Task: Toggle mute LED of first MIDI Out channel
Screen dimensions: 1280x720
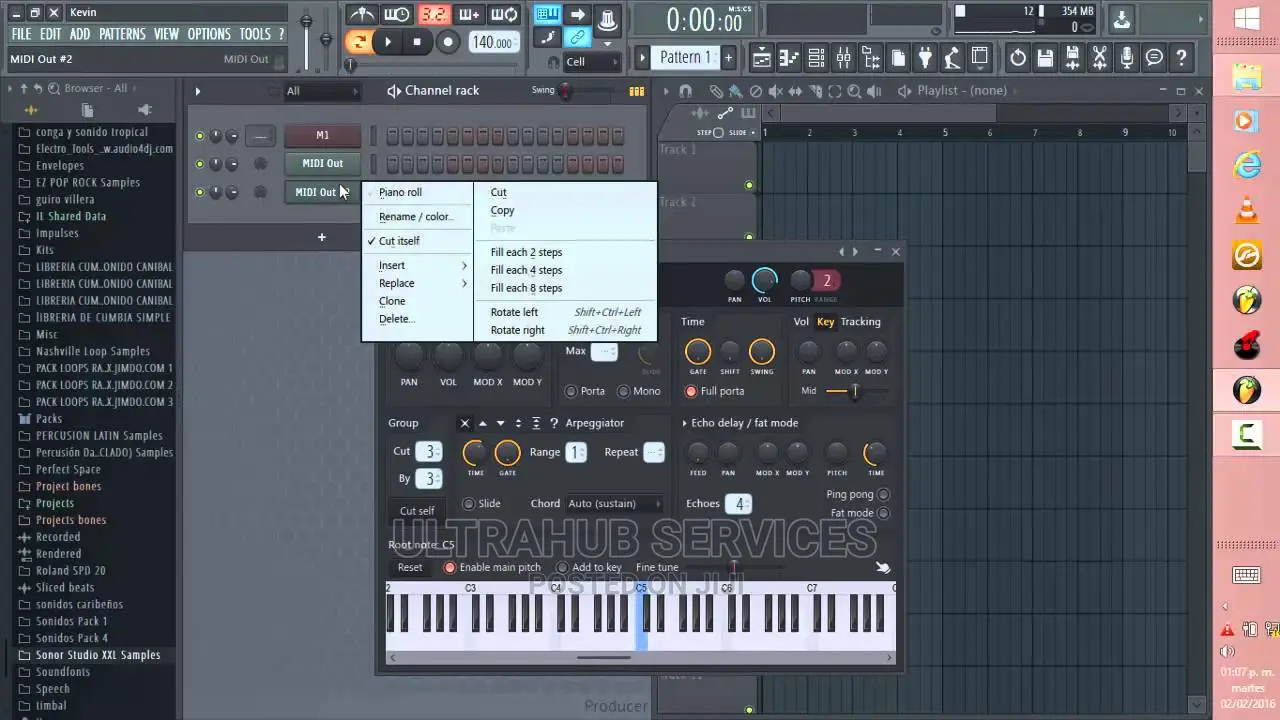Action: pyautogui.click(x=200, y=164)
